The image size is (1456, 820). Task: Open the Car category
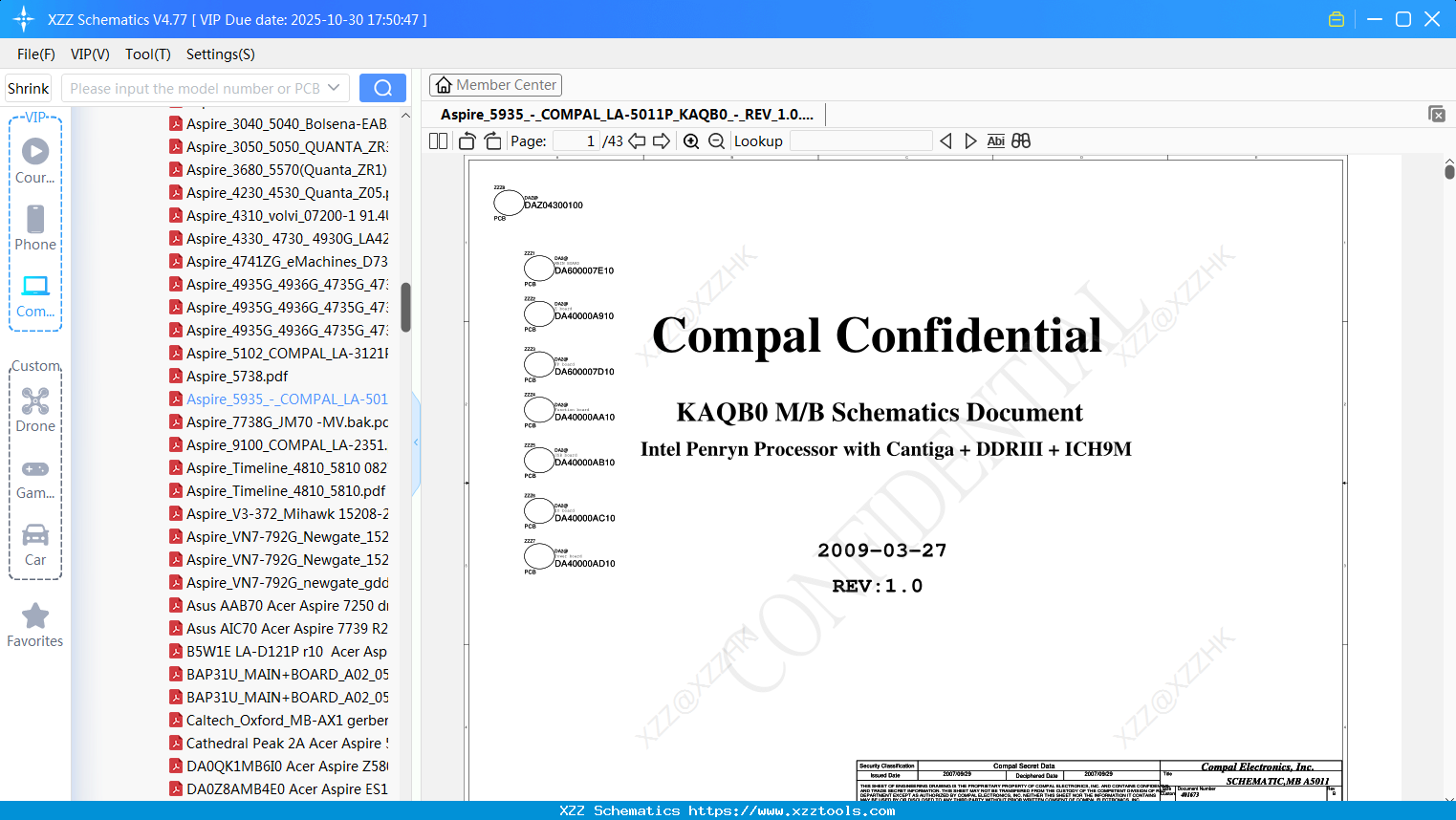coord(35,545)
